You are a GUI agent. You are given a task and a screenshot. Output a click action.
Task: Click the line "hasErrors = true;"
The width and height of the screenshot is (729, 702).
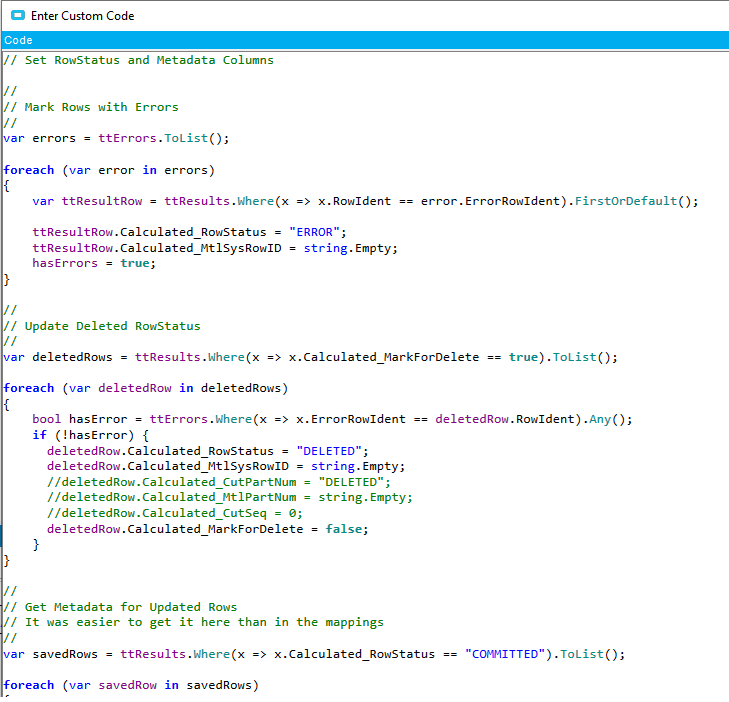[94, 264]
